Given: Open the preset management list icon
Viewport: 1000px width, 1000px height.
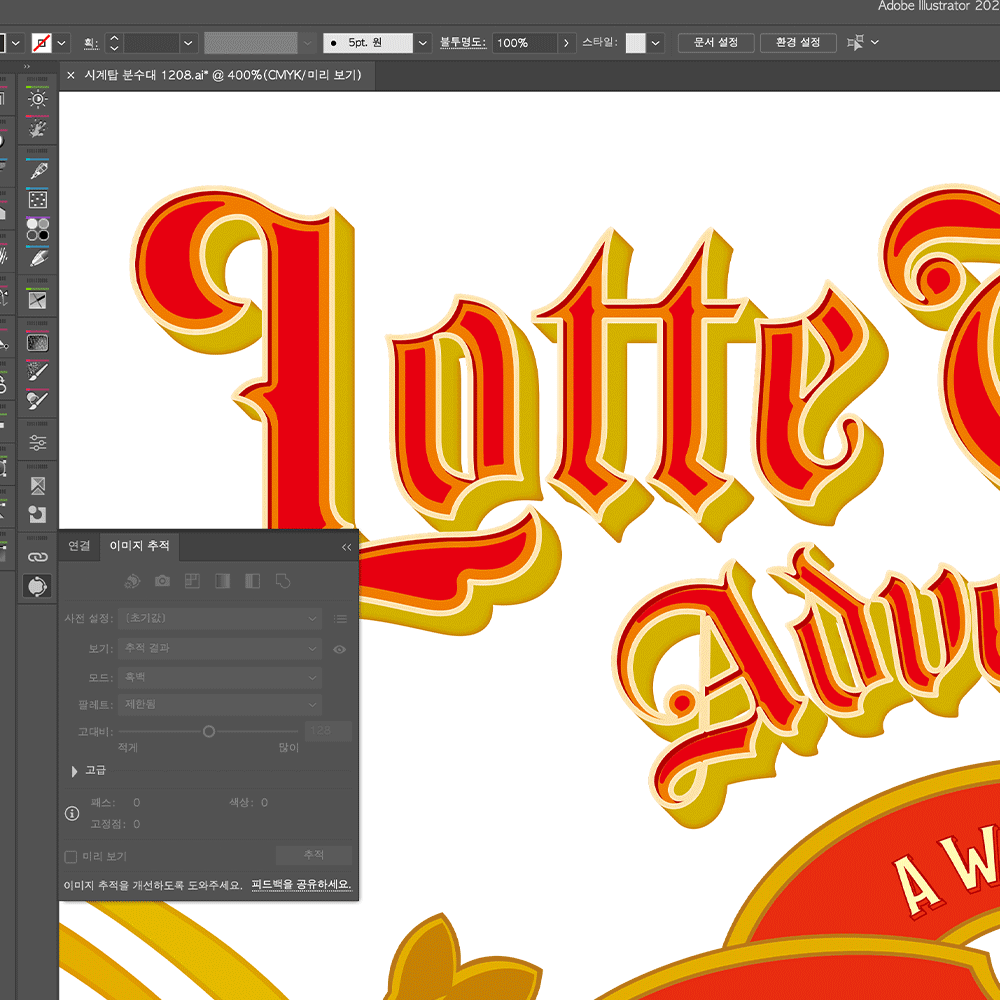Looking at the screenshot, I should [340, 619].
